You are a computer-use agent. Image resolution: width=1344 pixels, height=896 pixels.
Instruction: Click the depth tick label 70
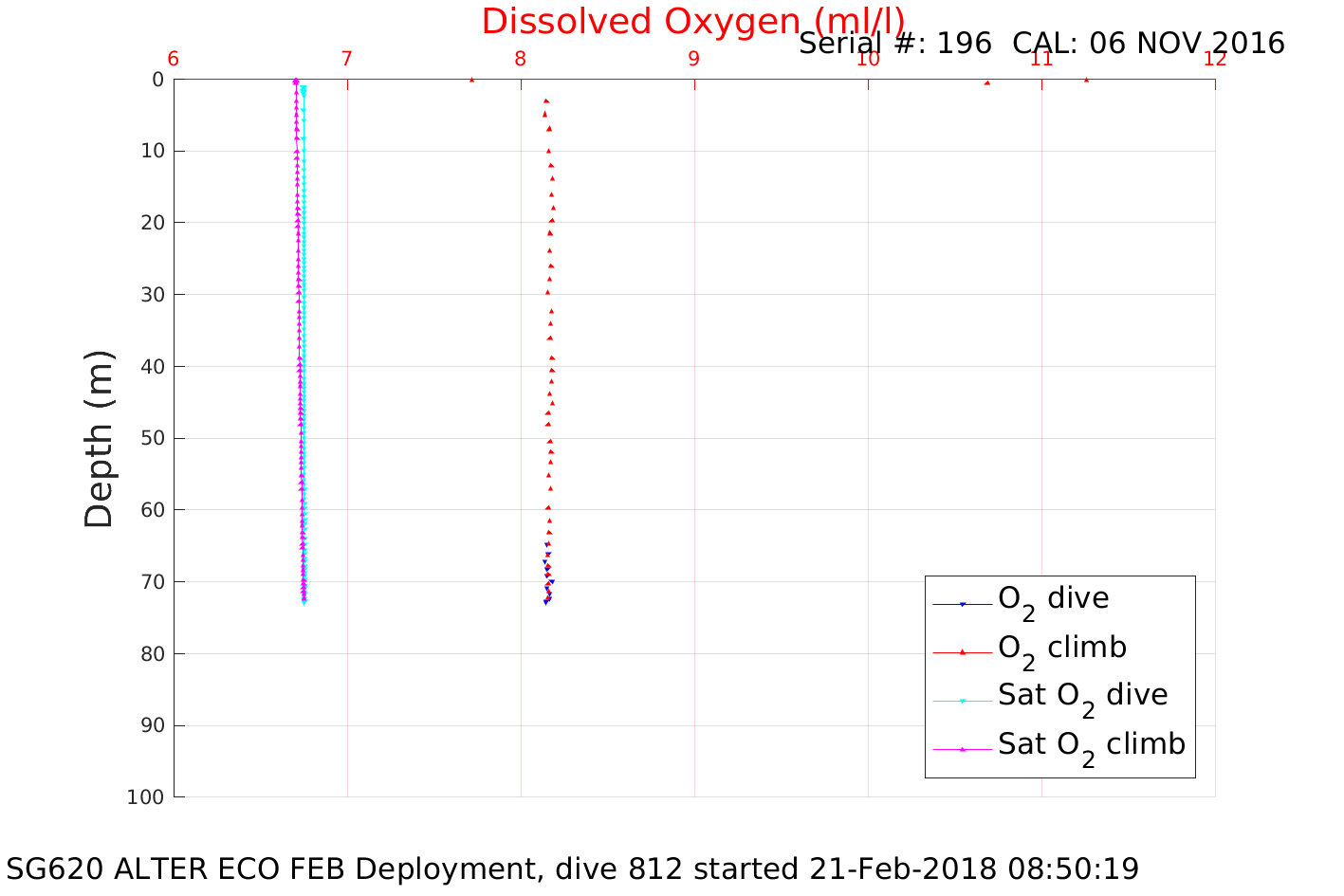click(x=152, y=582)
